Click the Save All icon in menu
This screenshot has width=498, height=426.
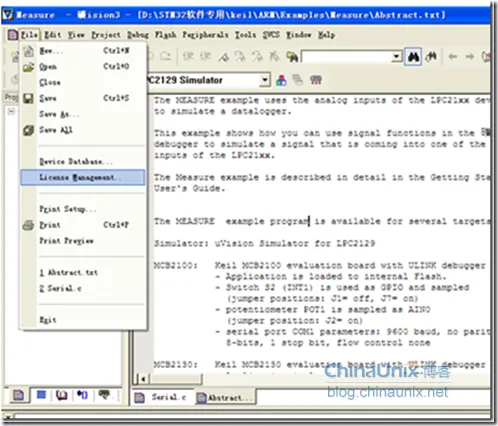pyautogui.click(x=28, y=130)
